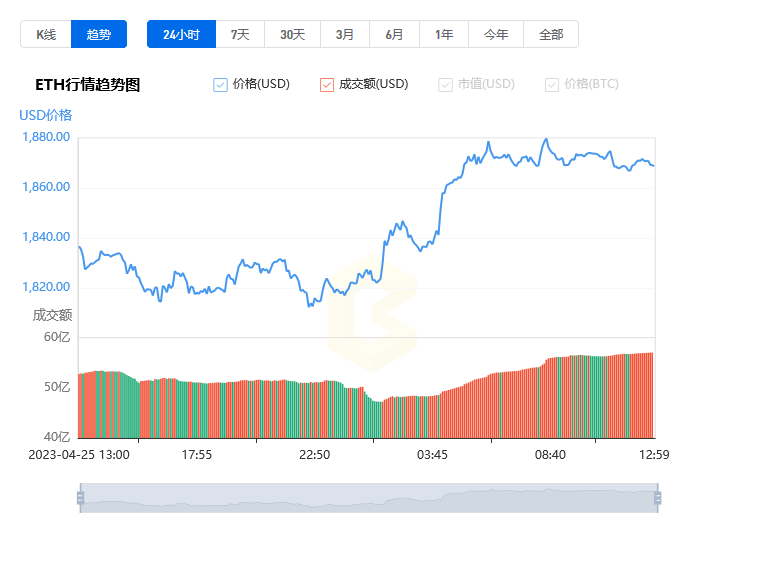Enable the 市值(USD) series checkbox
The height and width of the screenshot is (563, 780).
[x=445, y=85]
